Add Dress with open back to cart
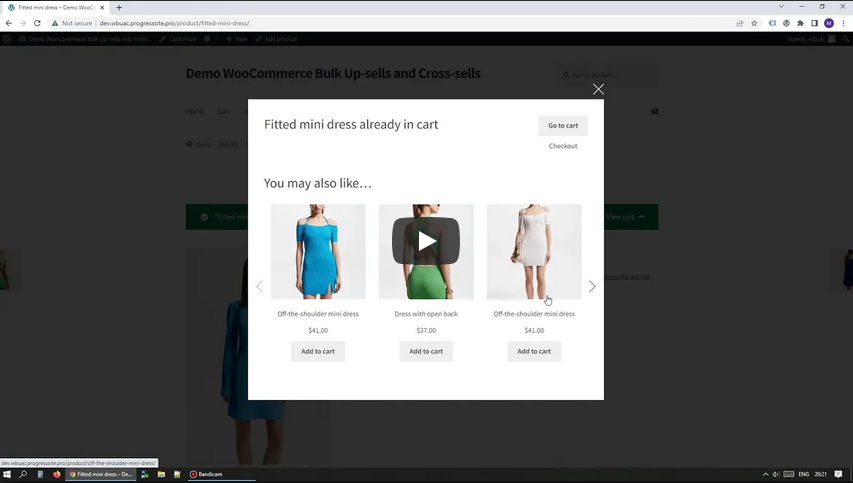Screen dimensions: 853x483 pyautogui.click(x=426, y=351)
